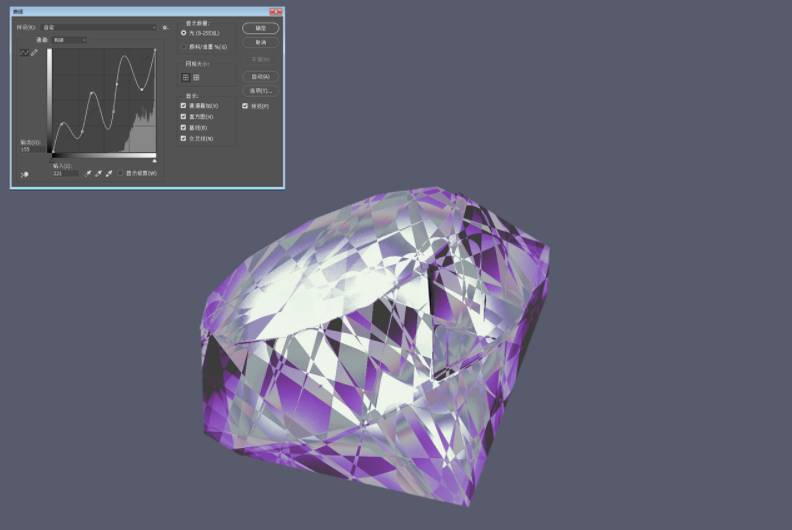792x530 pixels.
Task: Choose the simple 4x4 grid icon
Action: (185, 76)
